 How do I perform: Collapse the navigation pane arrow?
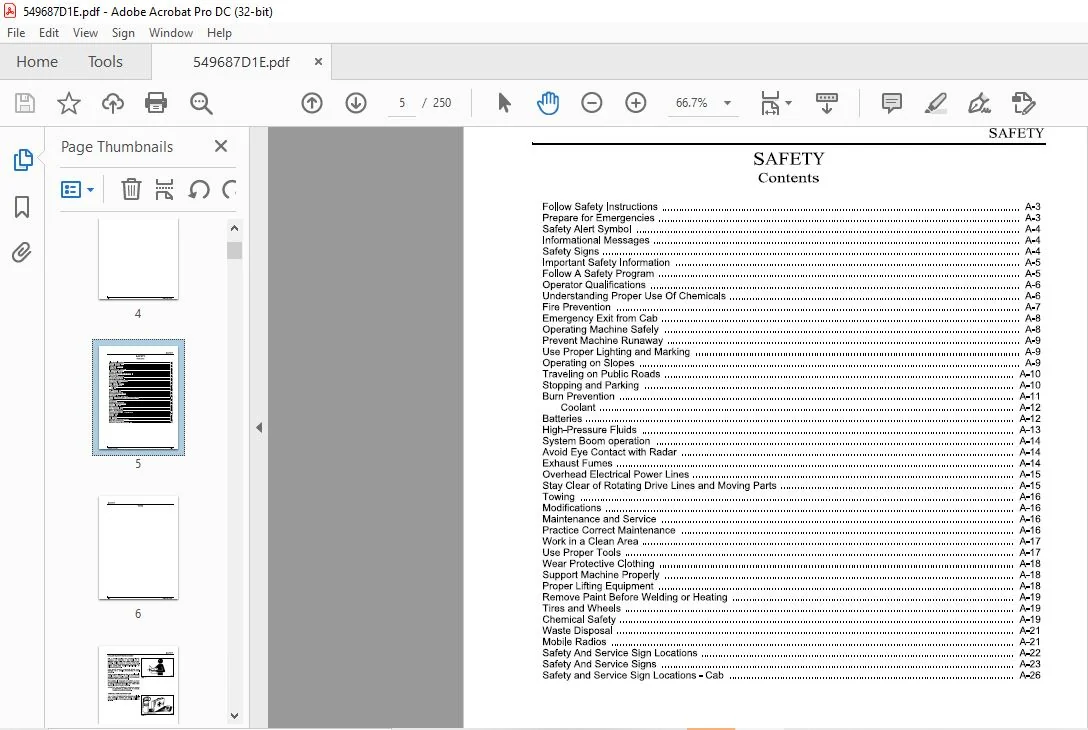[259, 427]
